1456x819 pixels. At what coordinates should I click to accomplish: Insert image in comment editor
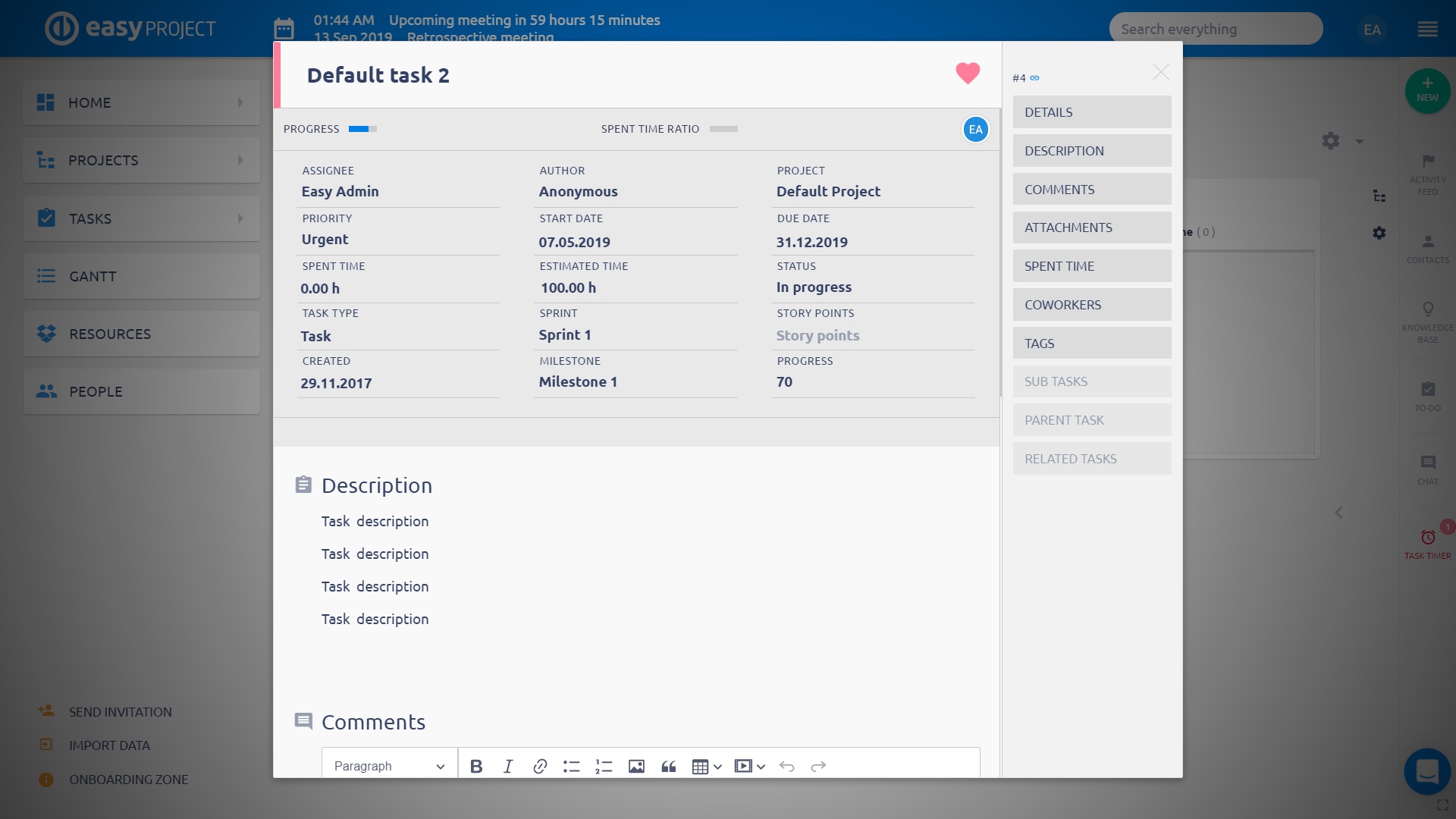point(636,766)
